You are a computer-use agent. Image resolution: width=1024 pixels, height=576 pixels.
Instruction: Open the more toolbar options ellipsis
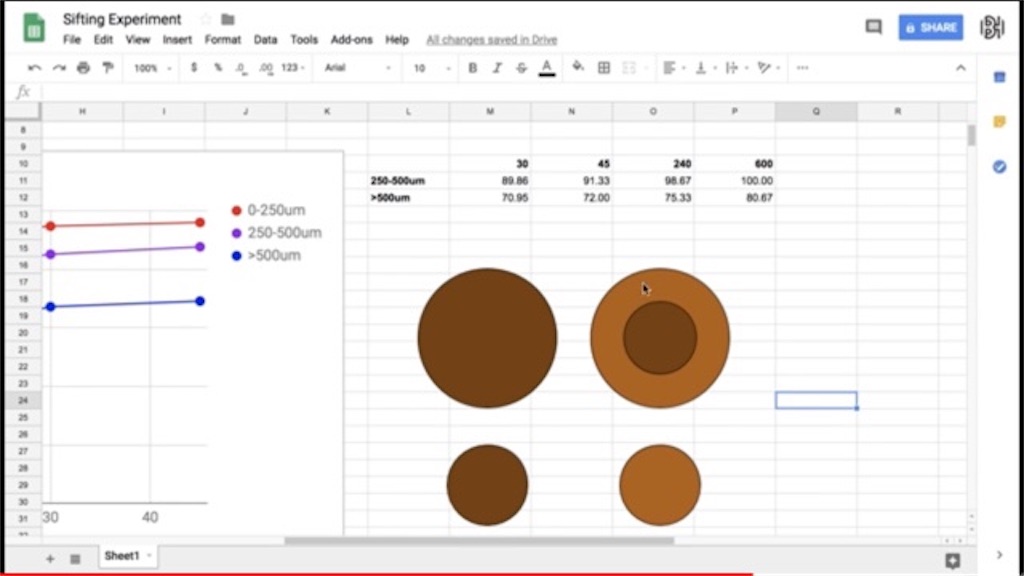pyautogui.click(x=803, y=68)
